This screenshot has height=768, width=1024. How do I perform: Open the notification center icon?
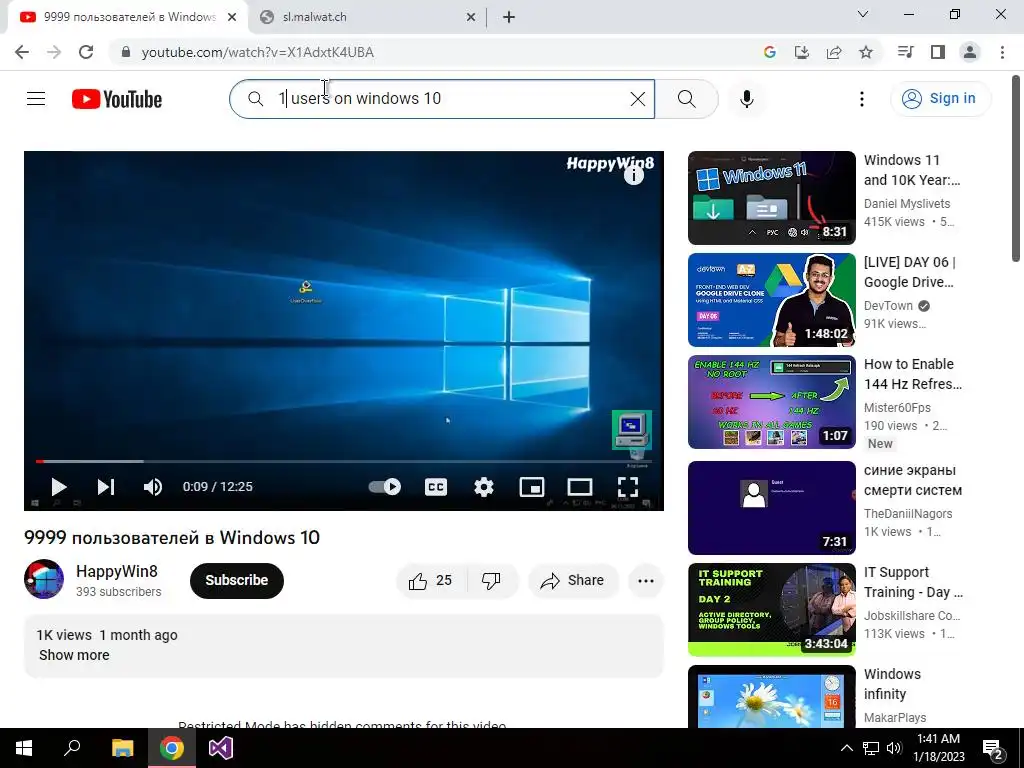(993, 749)
